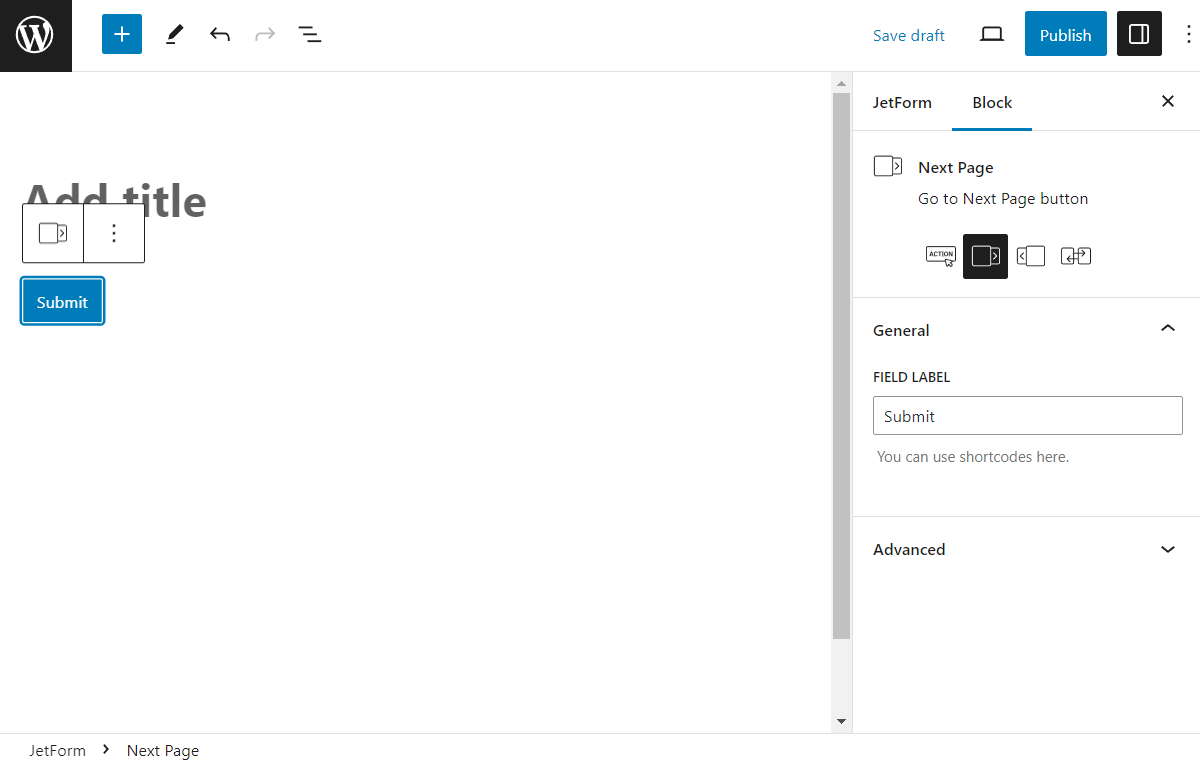Viewport: 1200px width, 760px height.
Task: Click inside the Field Label input showing Submit
Action: [1027, 415]
